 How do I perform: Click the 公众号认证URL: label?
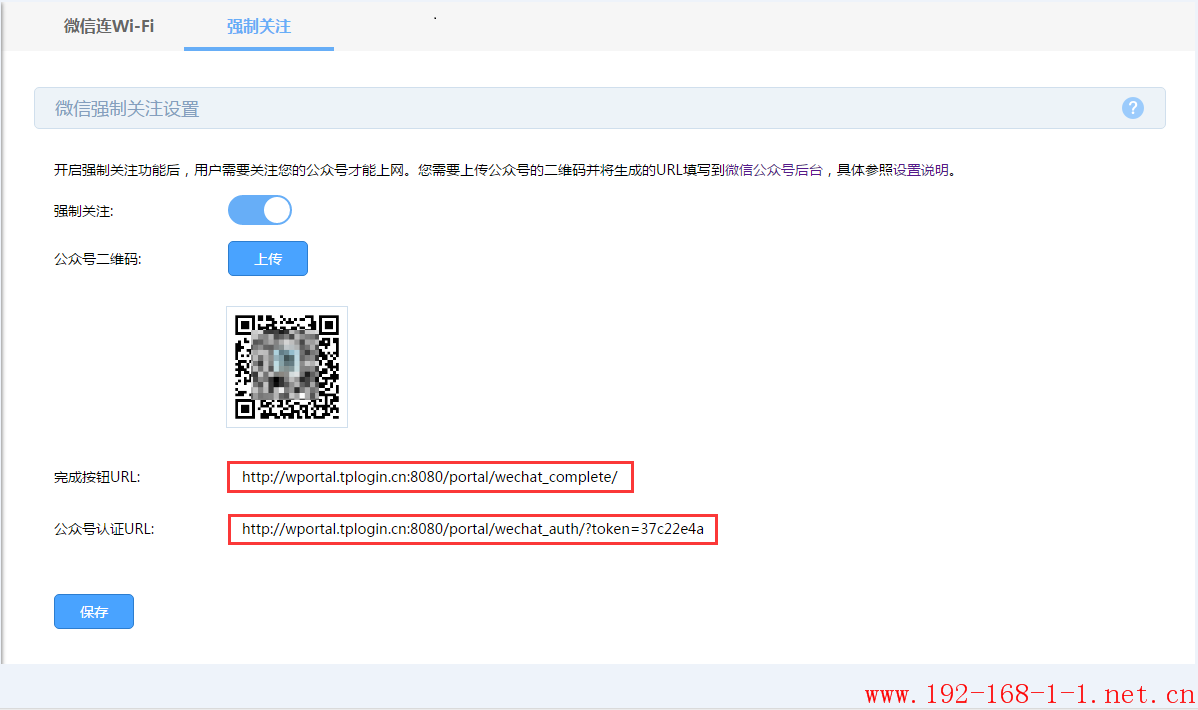click(104, 529)
